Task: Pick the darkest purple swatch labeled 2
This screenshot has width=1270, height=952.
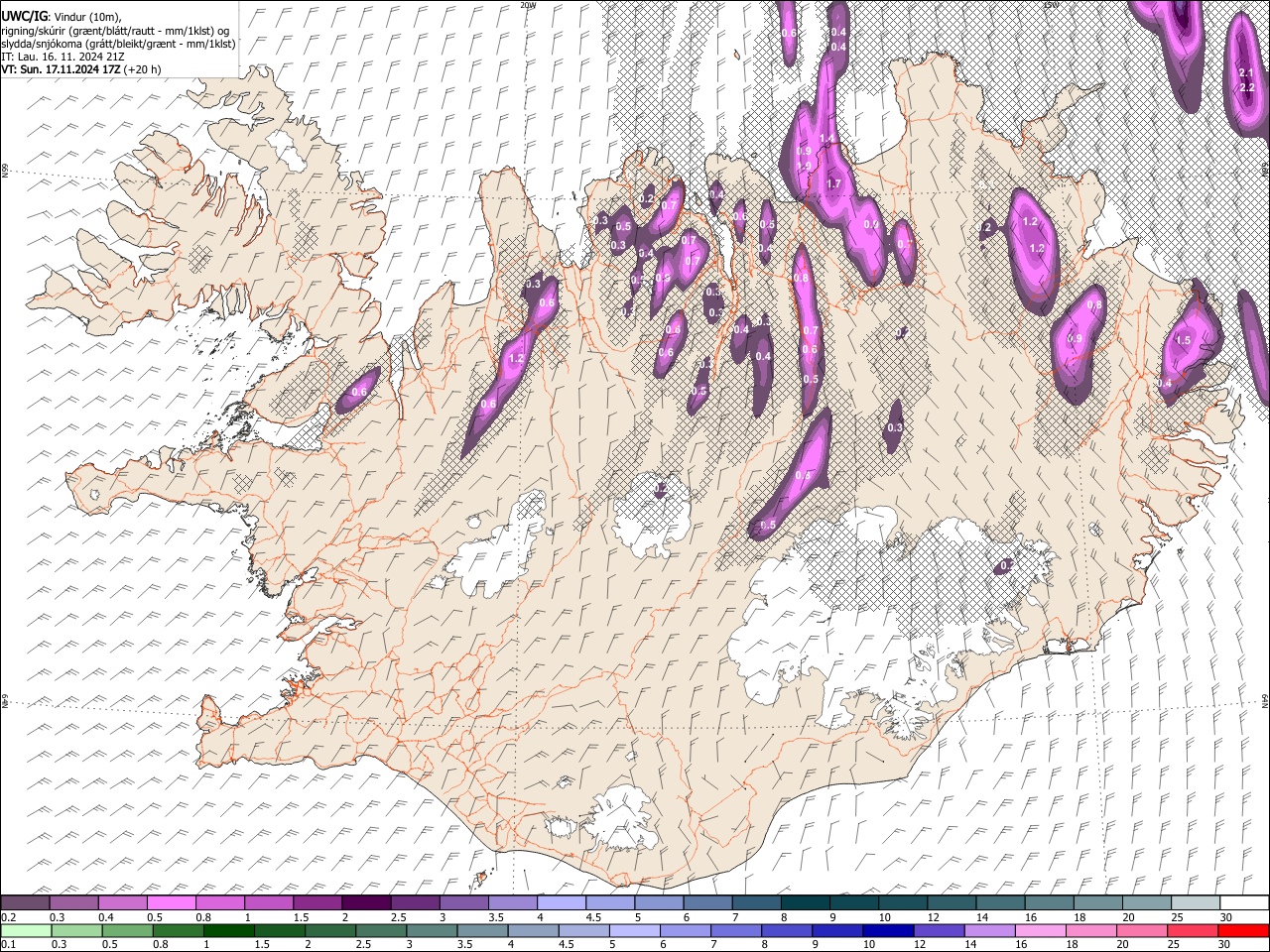Action: (366, 903)
